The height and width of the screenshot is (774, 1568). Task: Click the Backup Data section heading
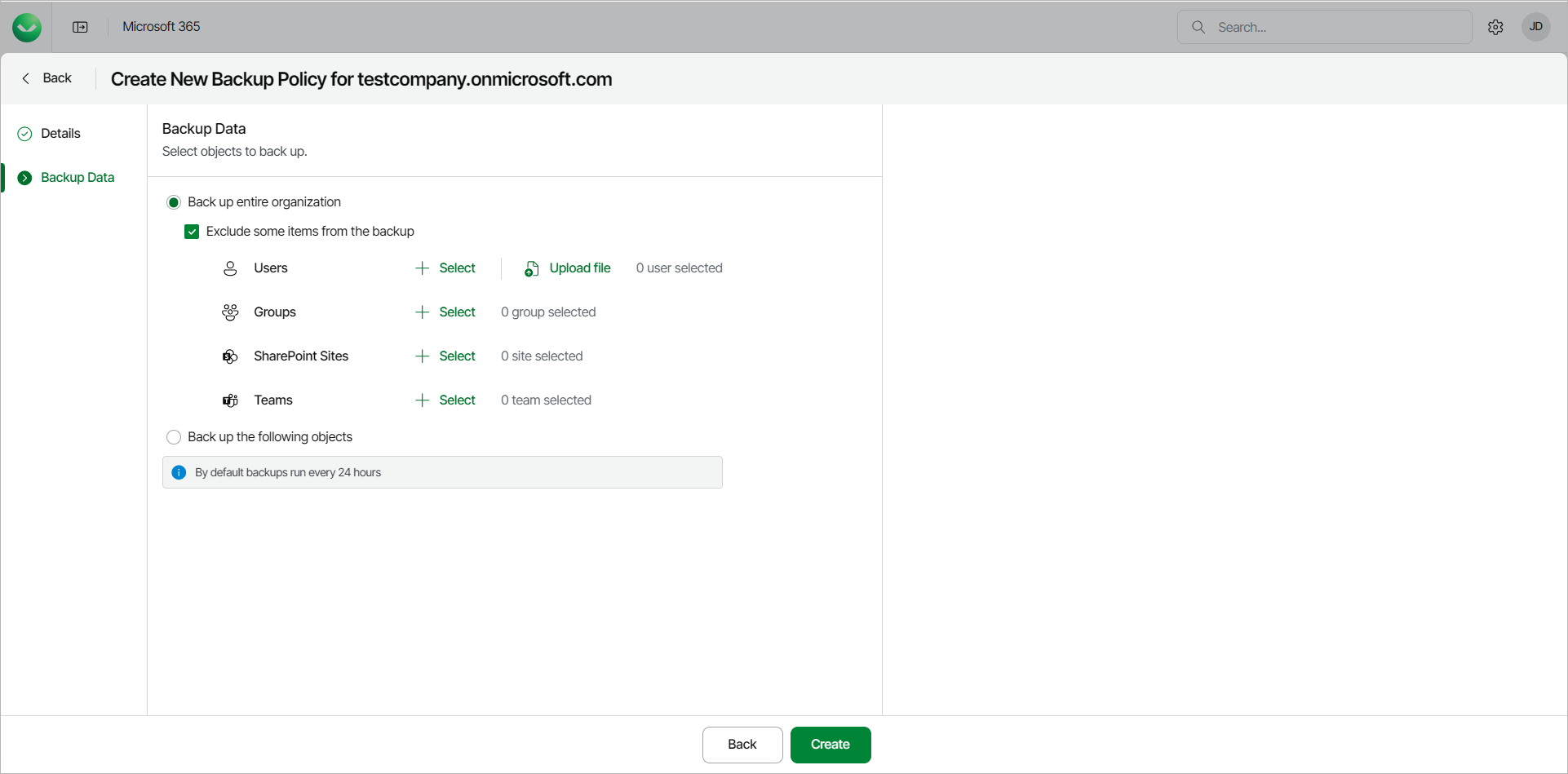click(204, 129)
